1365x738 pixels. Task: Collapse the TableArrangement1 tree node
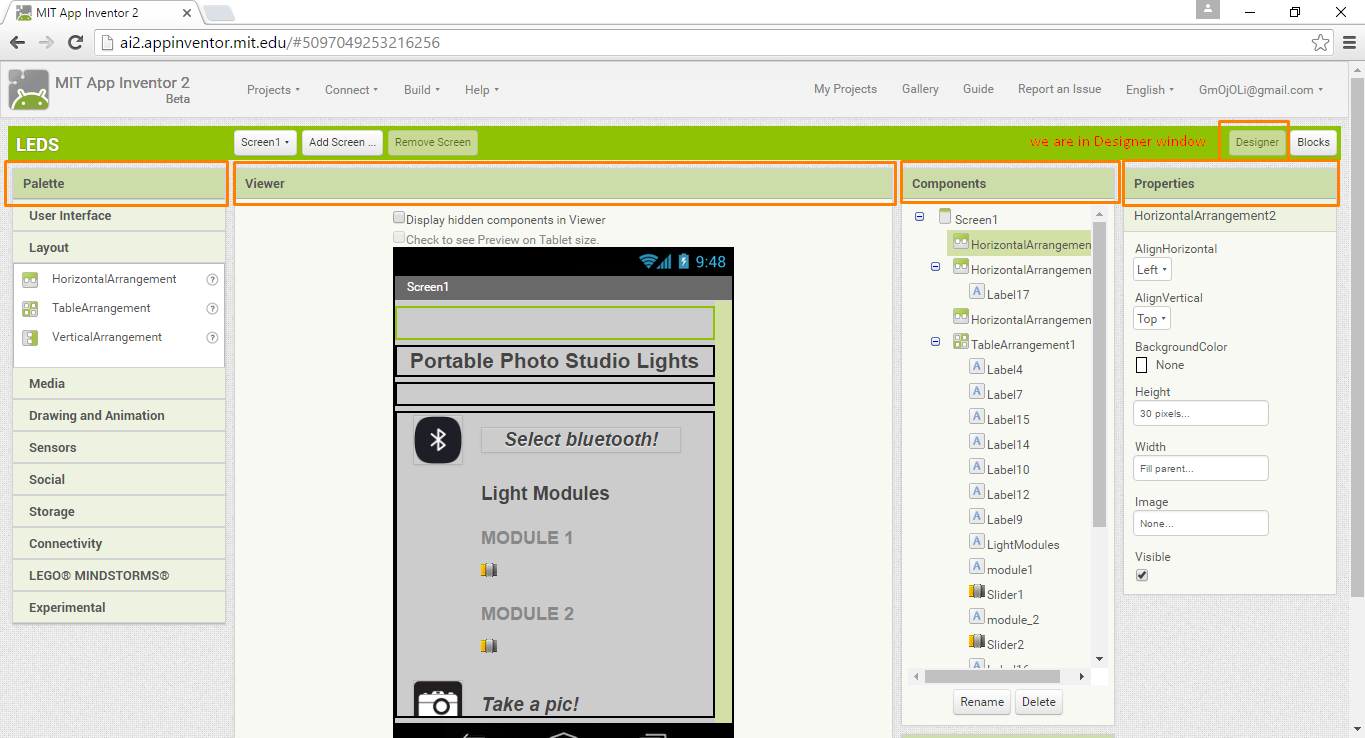click(935, 342)
